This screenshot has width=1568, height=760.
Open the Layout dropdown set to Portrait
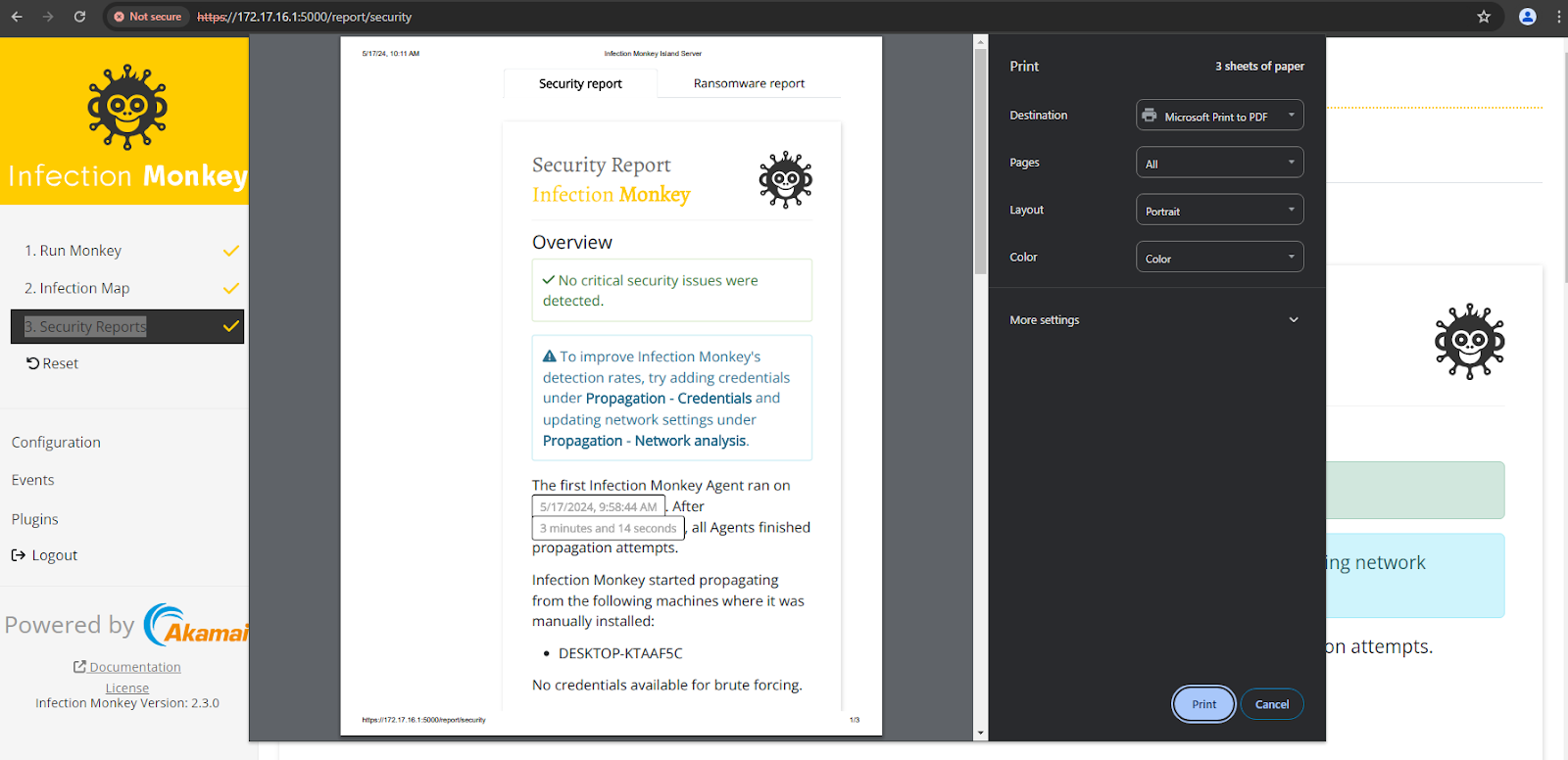point(1219,210)
